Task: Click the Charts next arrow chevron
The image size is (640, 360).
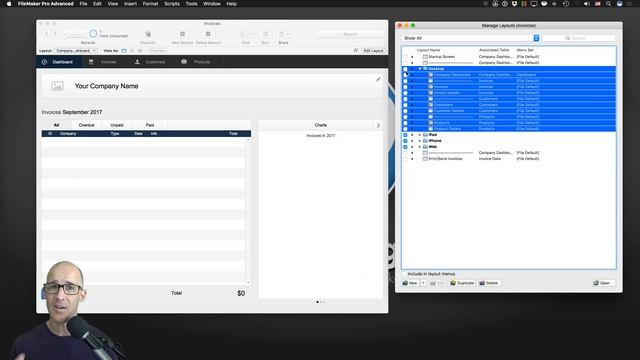Action: [x=378, y=125]
